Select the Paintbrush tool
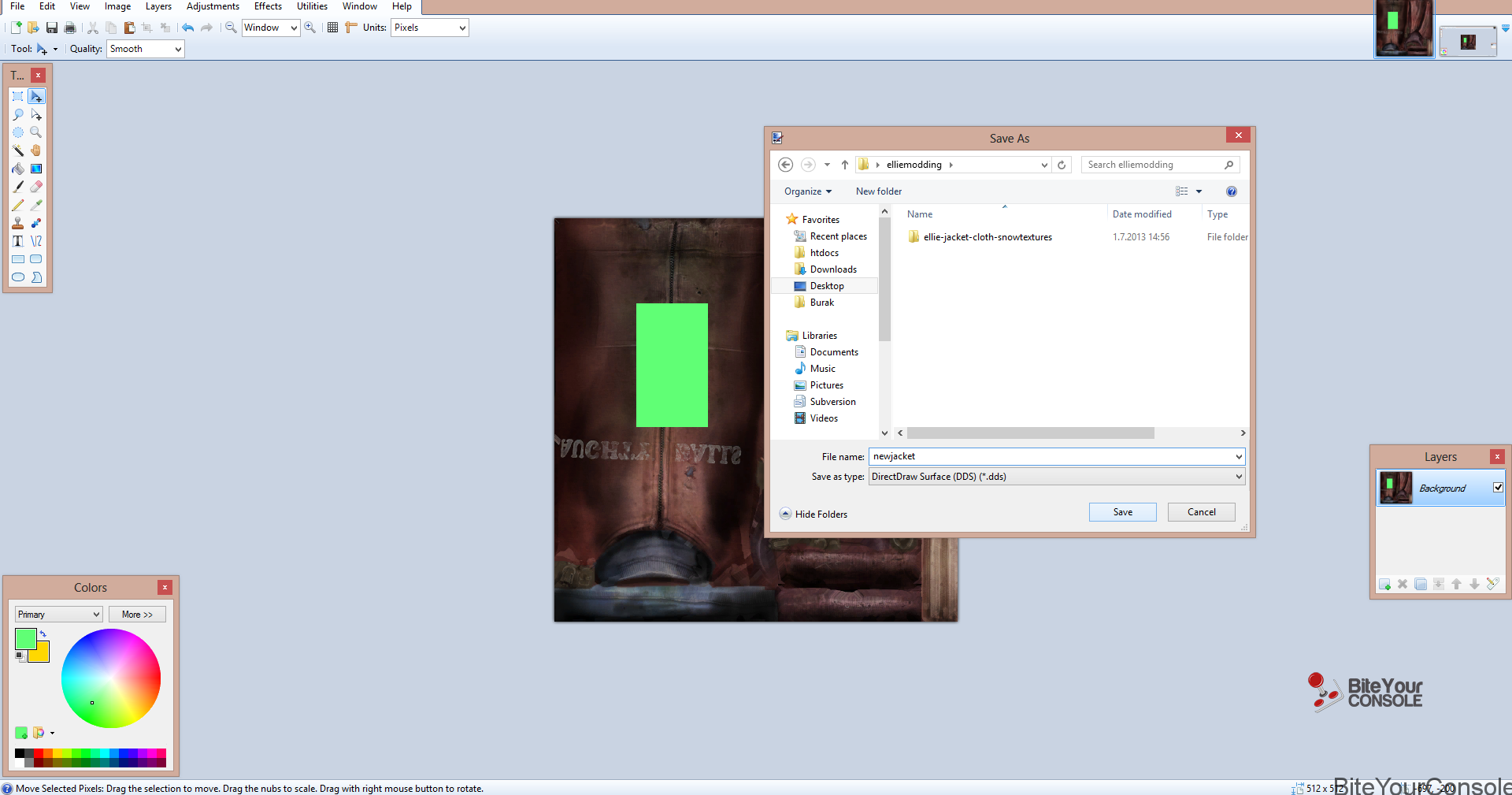 18,187
